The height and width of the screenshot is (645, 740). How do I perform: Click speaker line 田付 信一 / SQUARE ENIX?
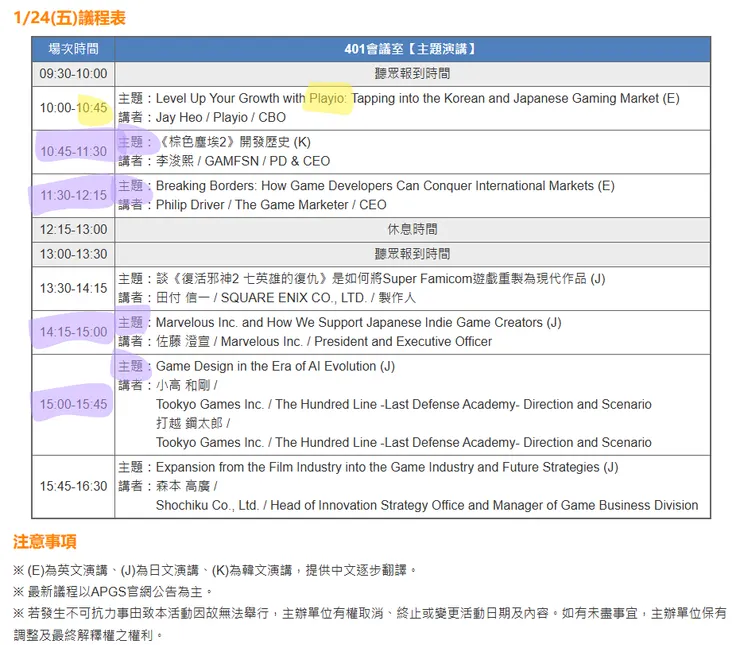tap(267, 298)
